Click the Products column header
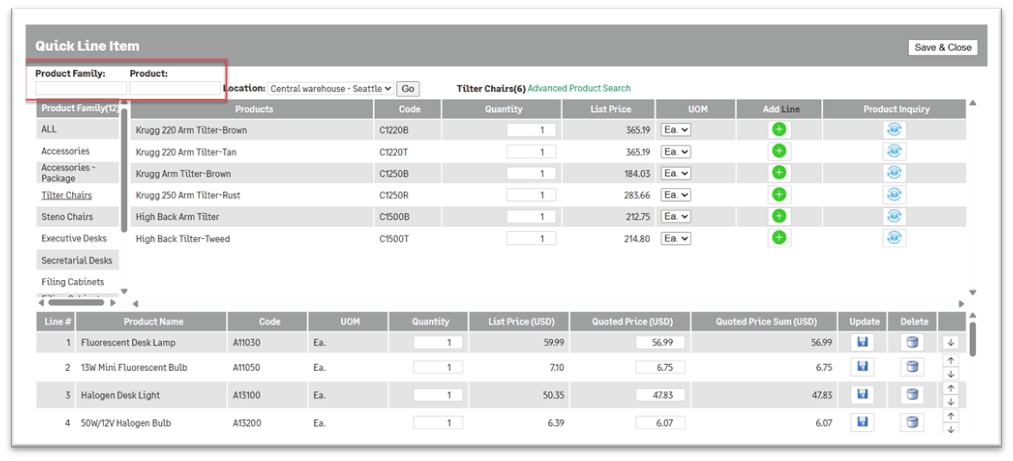The width and height of the screenshot is (1013, 461). pos(253,109)
